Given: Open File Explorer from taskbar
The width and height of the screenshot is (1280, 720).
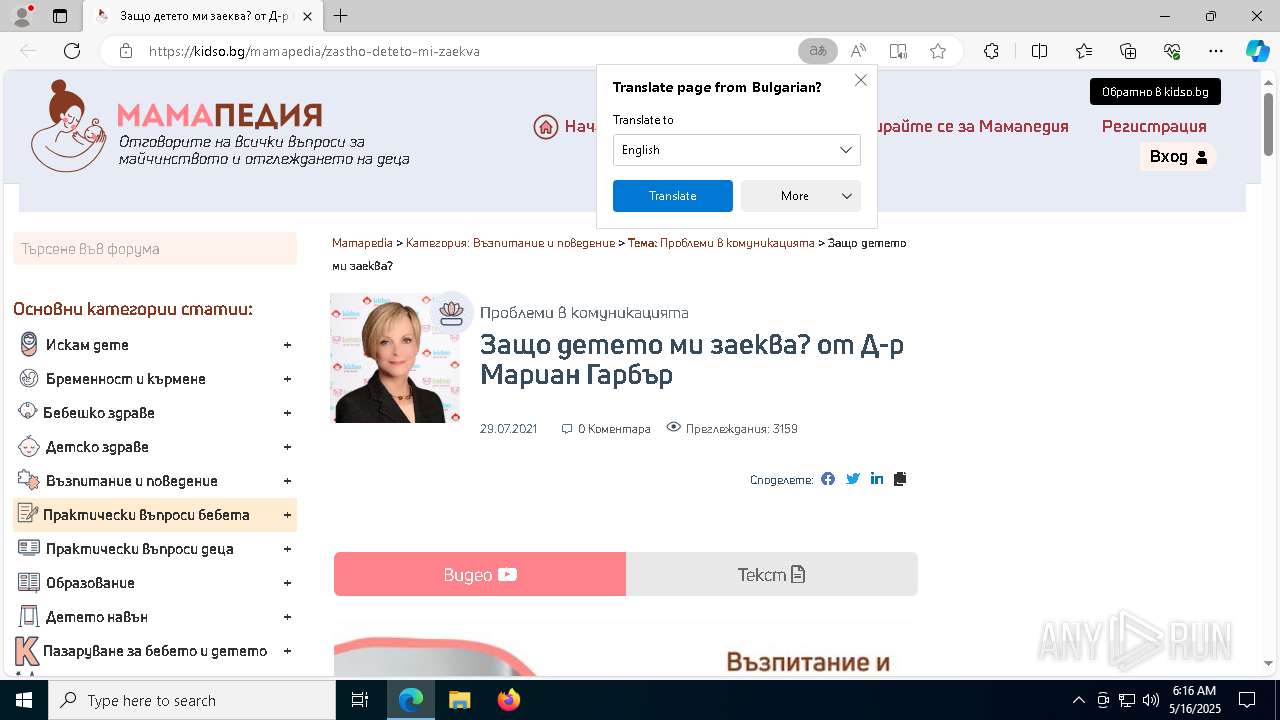Looking at the screenshot, I should point(459,700).
